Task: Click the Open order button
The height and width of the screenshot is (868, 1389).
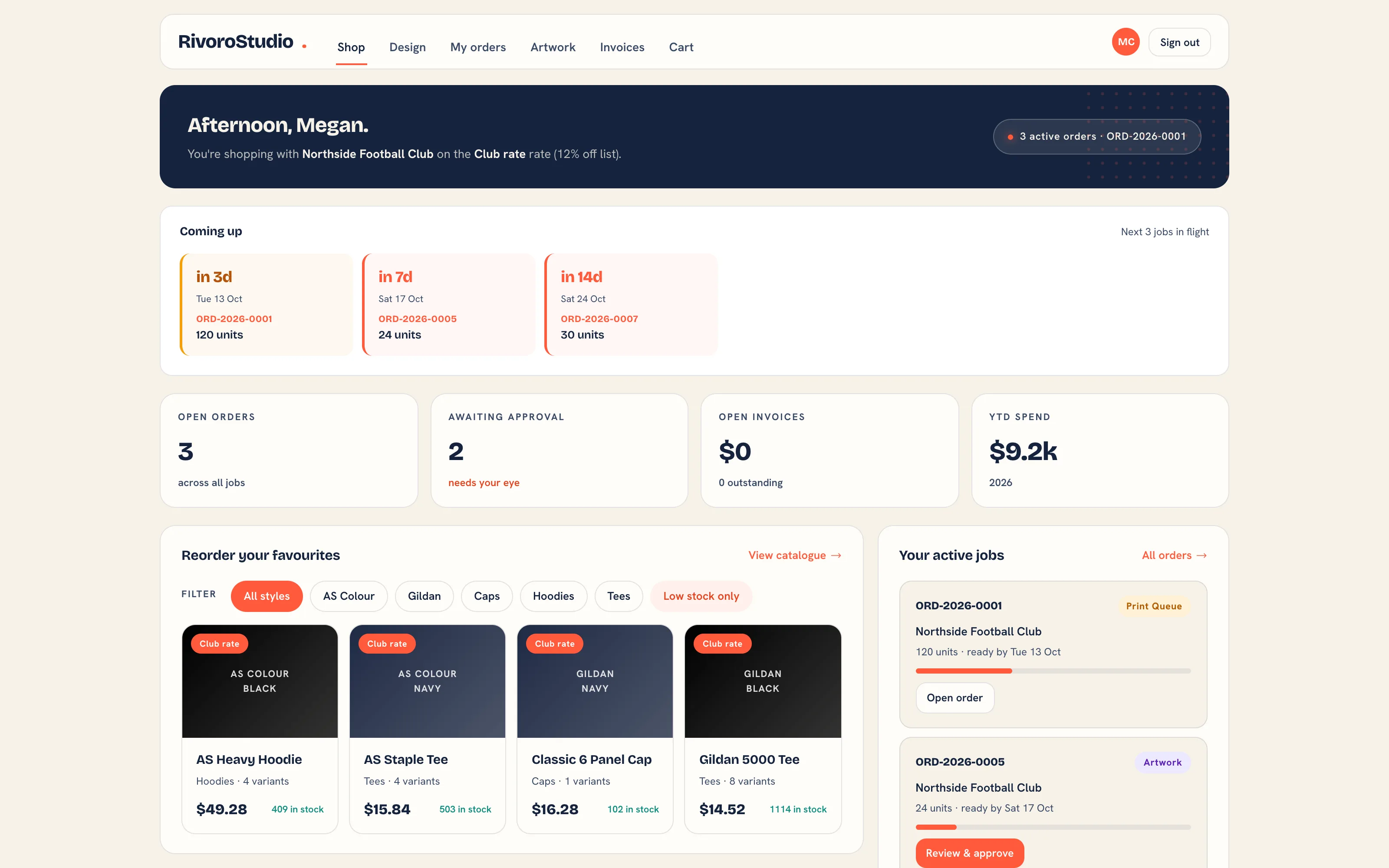Action: (x=955, y=697)
